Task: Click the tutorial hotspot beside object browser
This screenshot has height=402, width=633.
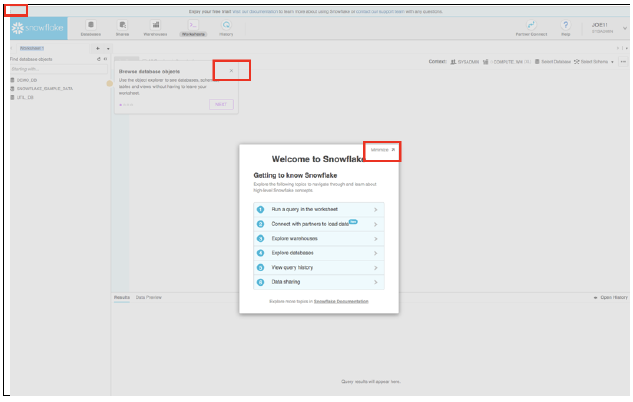Action: pos(109,84)
